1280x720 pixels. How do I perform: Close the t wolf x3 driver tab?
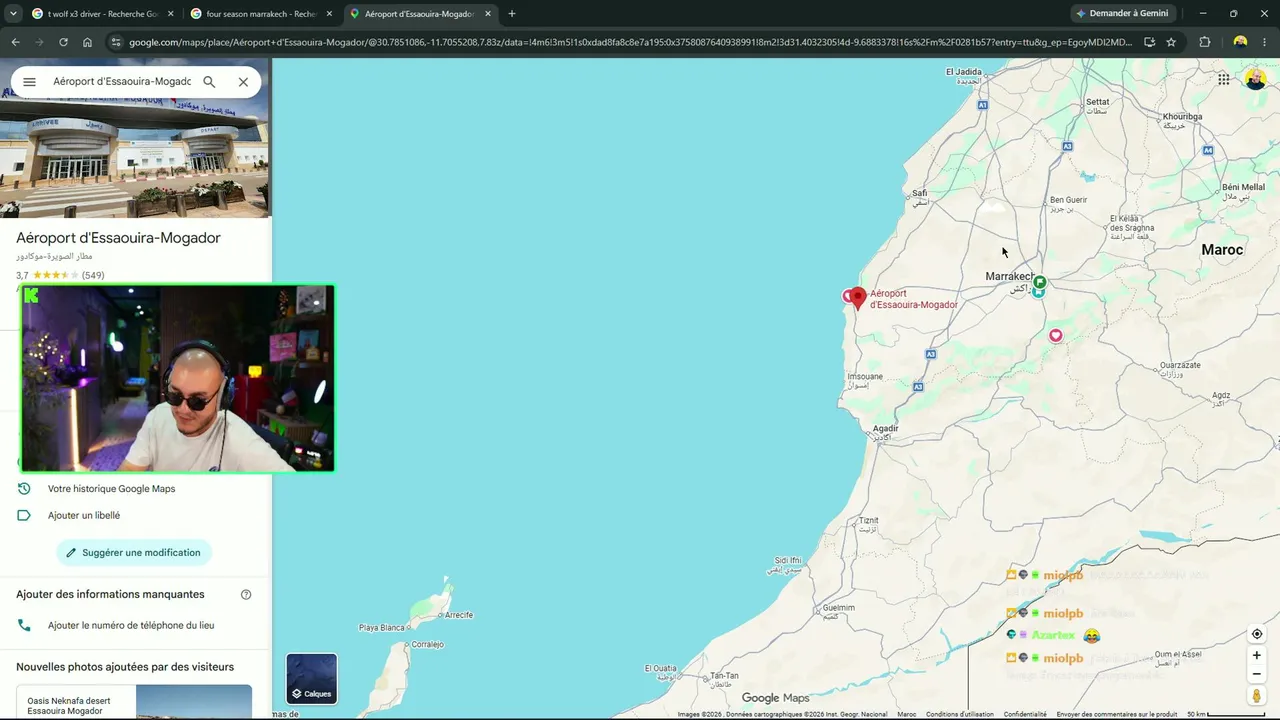coord(171,14)
